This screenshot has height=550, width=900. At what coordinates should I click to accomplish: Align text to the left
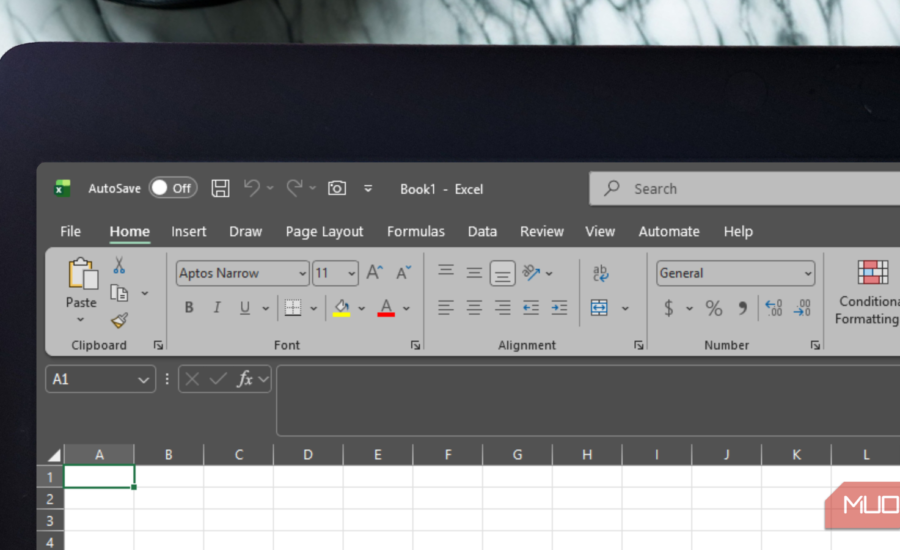(446, 308)
